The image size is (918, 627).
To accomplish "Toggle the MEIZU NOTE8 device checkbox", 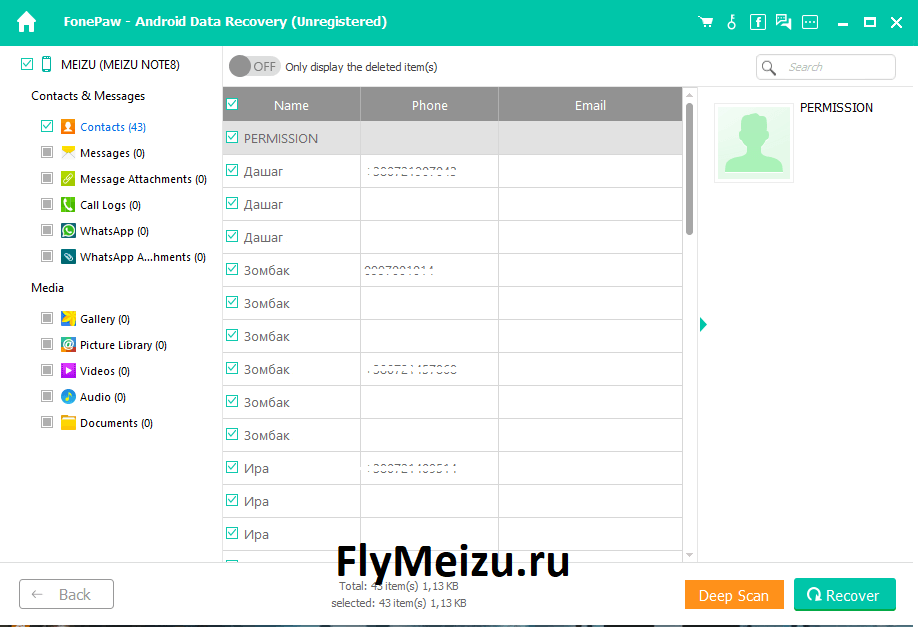I will [x=27, y=64].
